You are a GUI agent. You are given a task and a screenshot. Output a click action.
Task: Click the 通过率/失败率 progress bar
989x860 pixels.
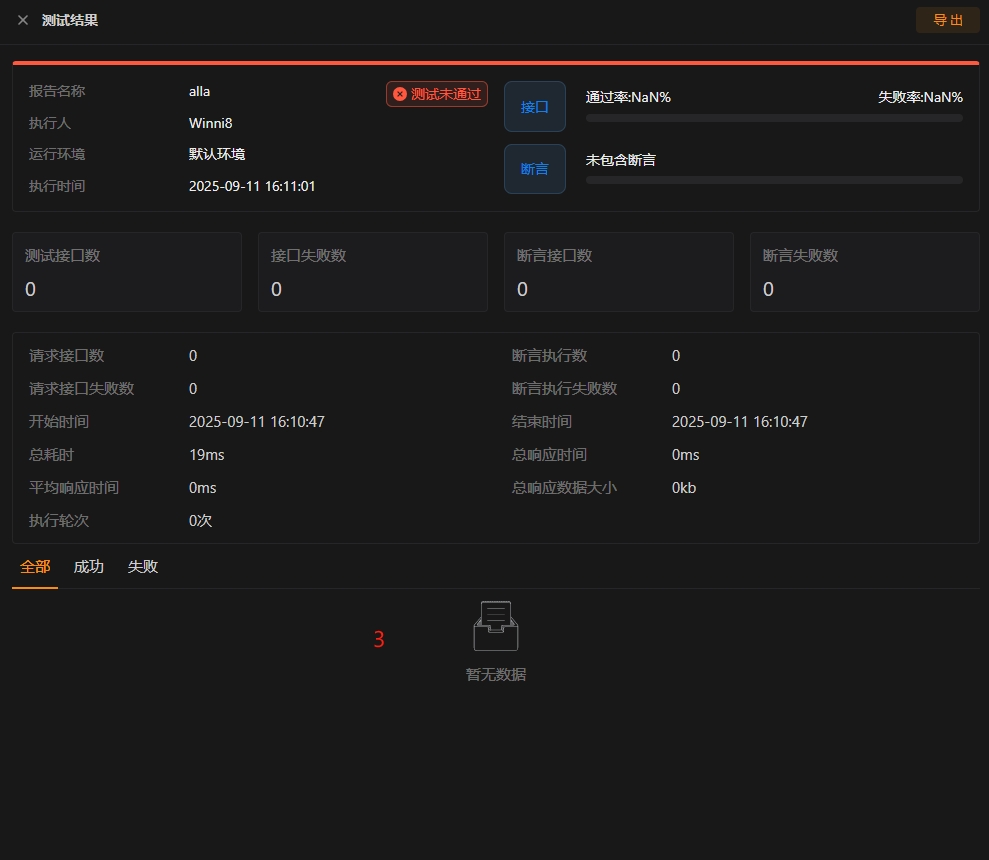click(774, 118)
